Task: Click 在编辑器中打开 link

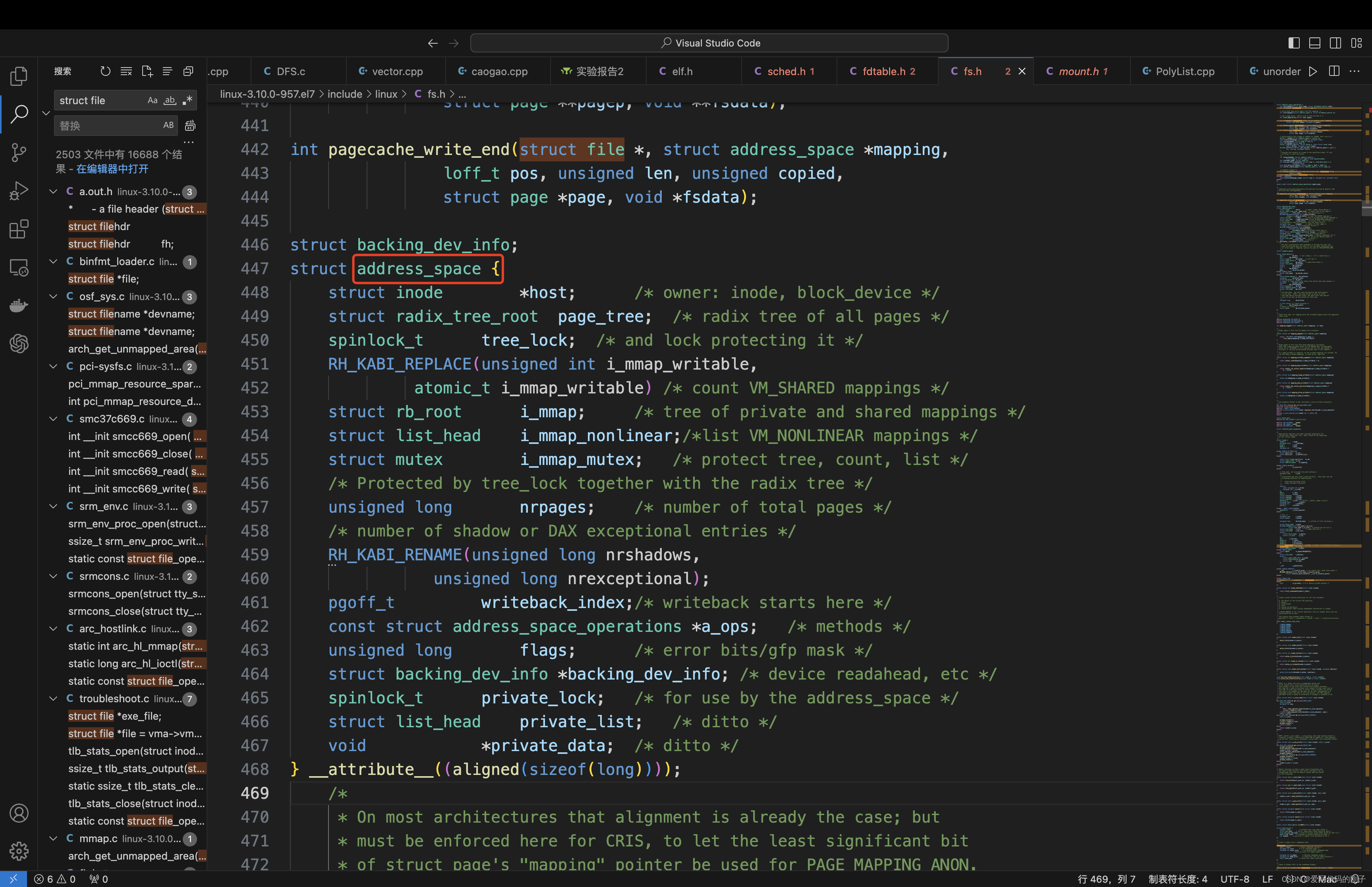Action: [112, 169]
